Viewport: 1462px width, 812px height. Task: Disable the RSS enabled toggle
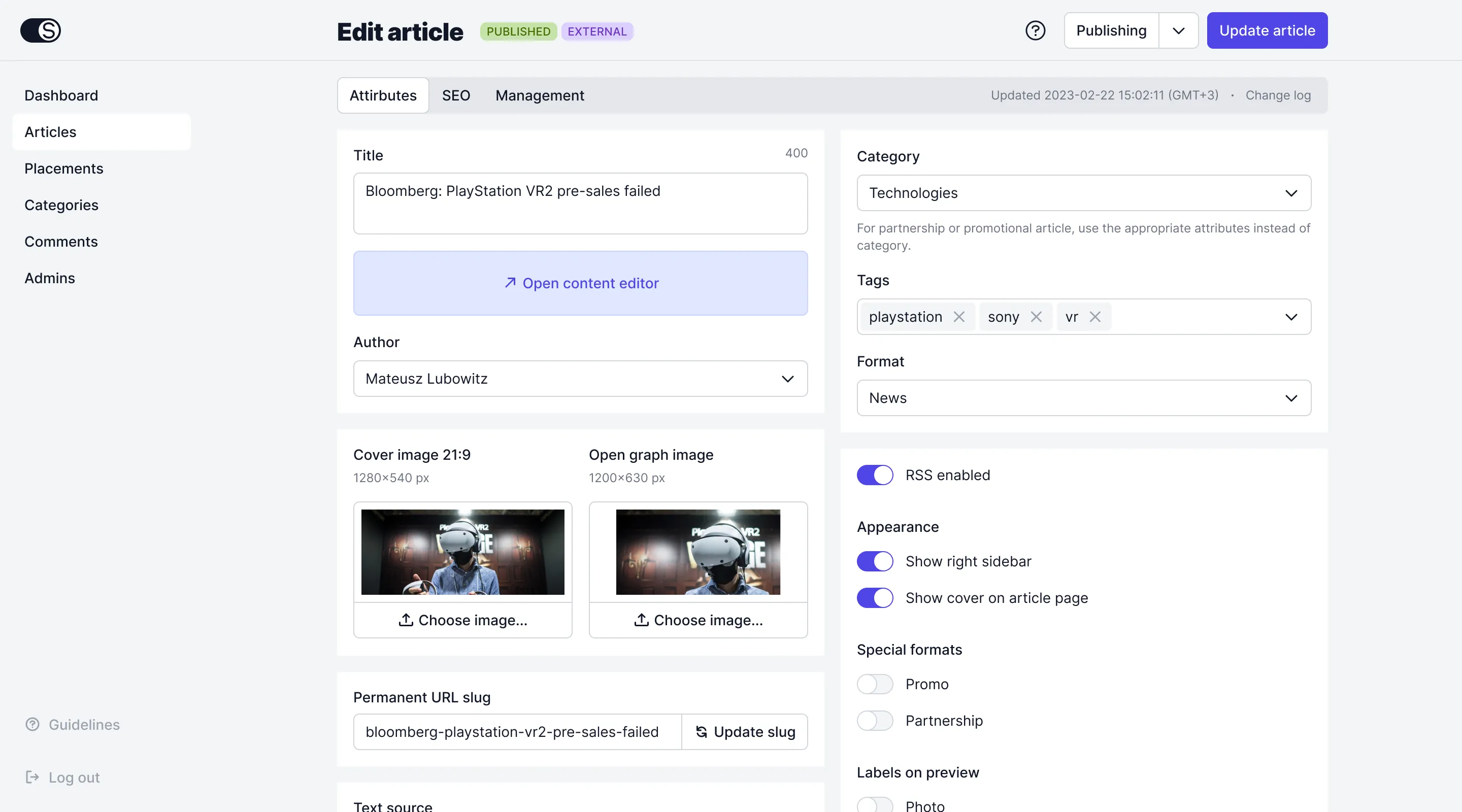(875, 475)
